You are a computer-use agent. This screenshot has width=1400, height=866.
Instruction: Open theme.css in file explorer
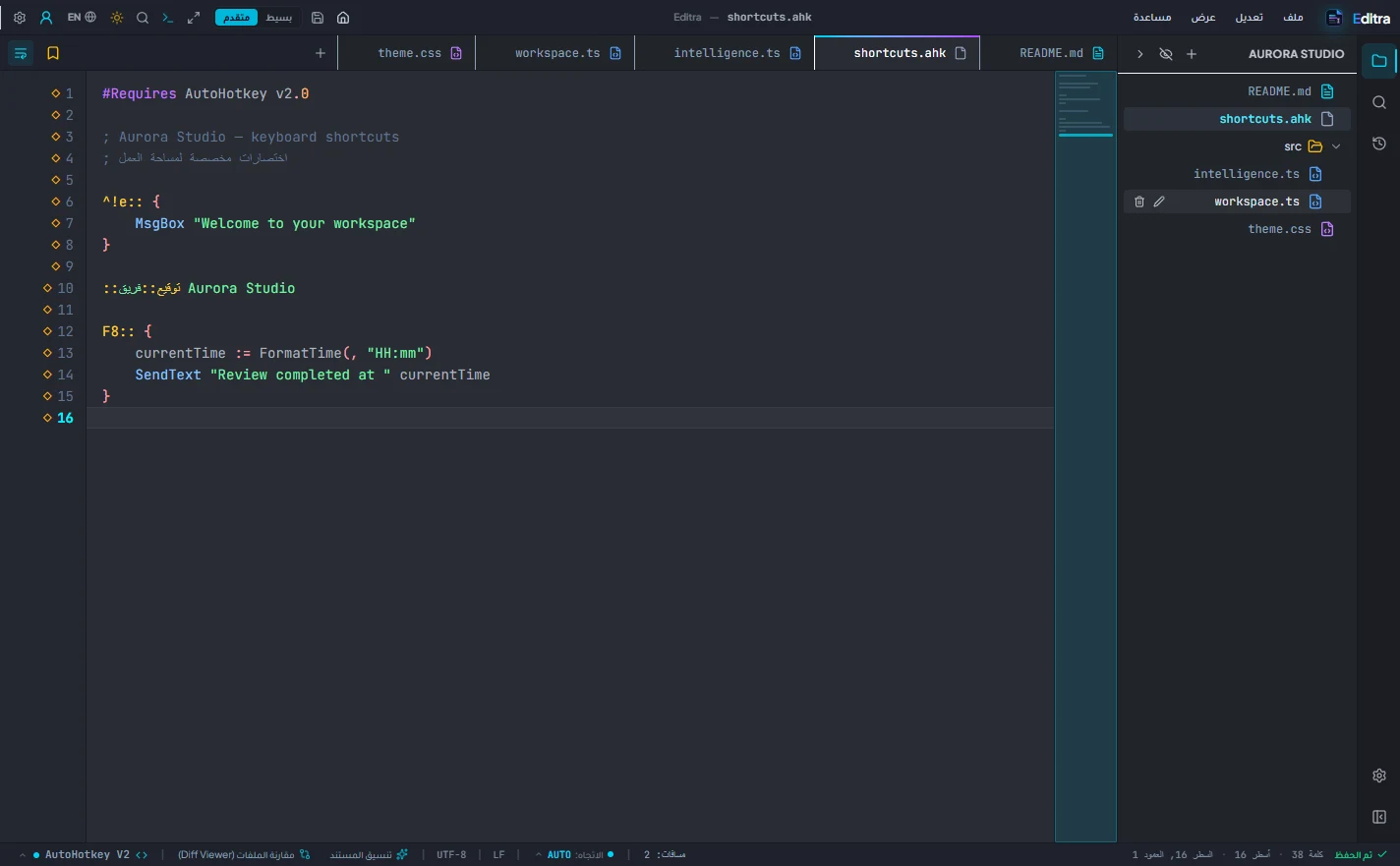(x=1237, y=229)
